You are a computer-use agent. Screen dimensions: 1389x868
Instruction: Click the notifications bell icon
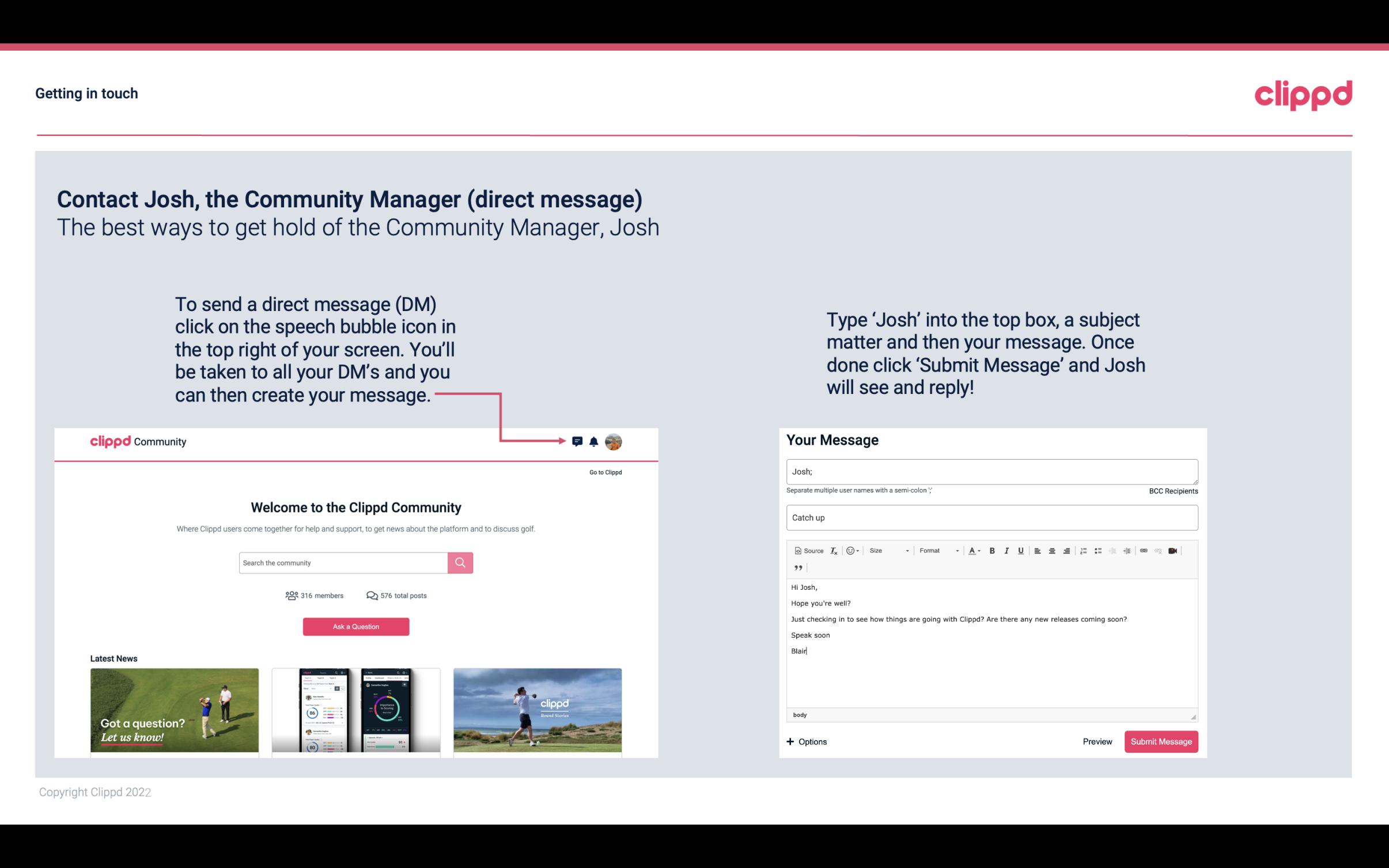coord(594,441)
